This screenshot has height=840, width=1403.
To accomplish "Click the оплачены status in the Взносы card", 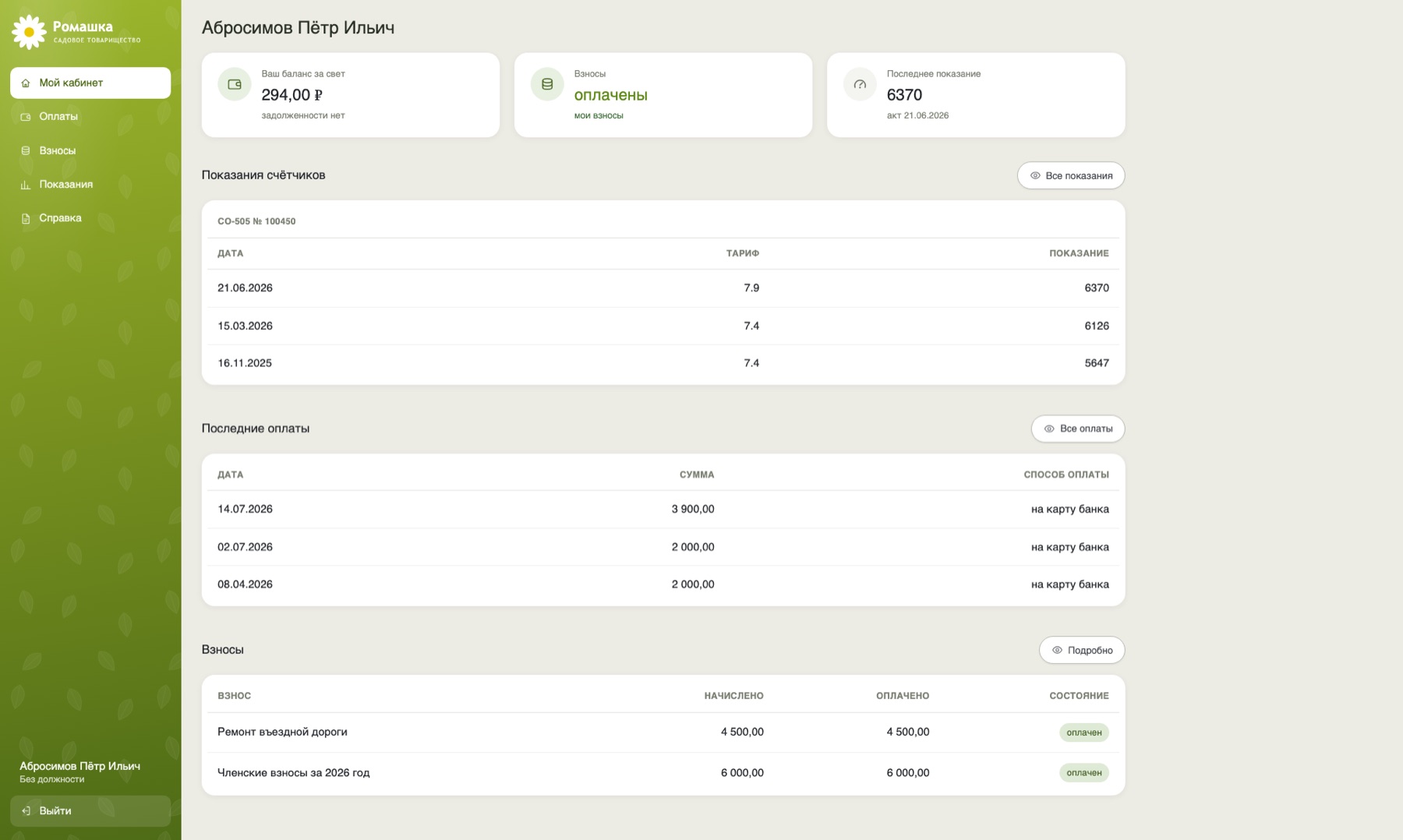I will tap(610, 95).
